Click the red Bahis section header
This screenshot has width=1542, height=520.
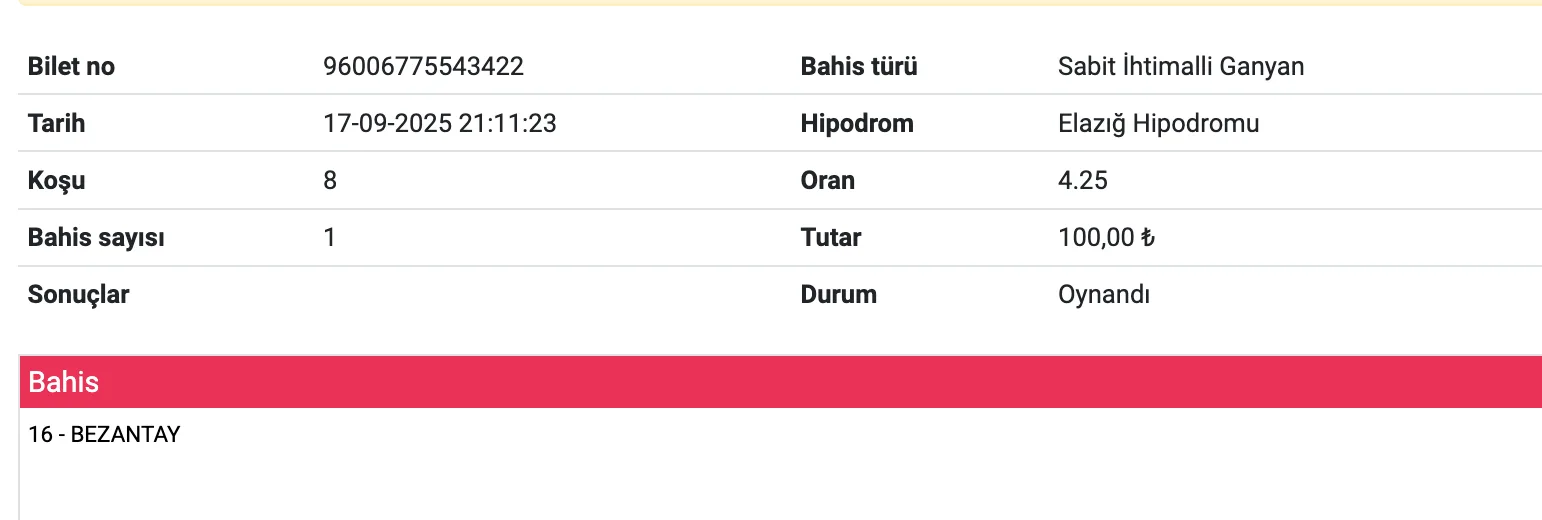click(780, 382)
